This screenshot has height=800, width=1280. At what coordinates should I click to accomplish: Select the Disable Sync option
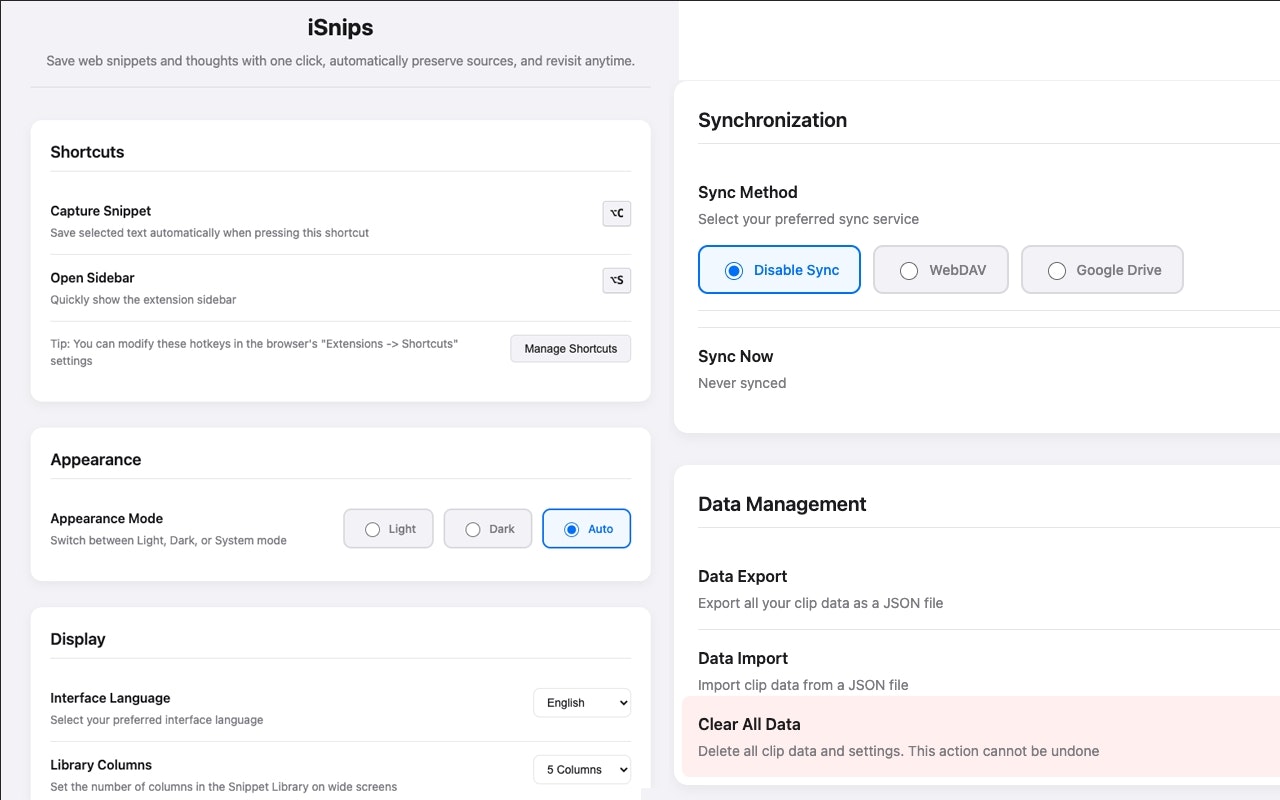pos(779,269)
